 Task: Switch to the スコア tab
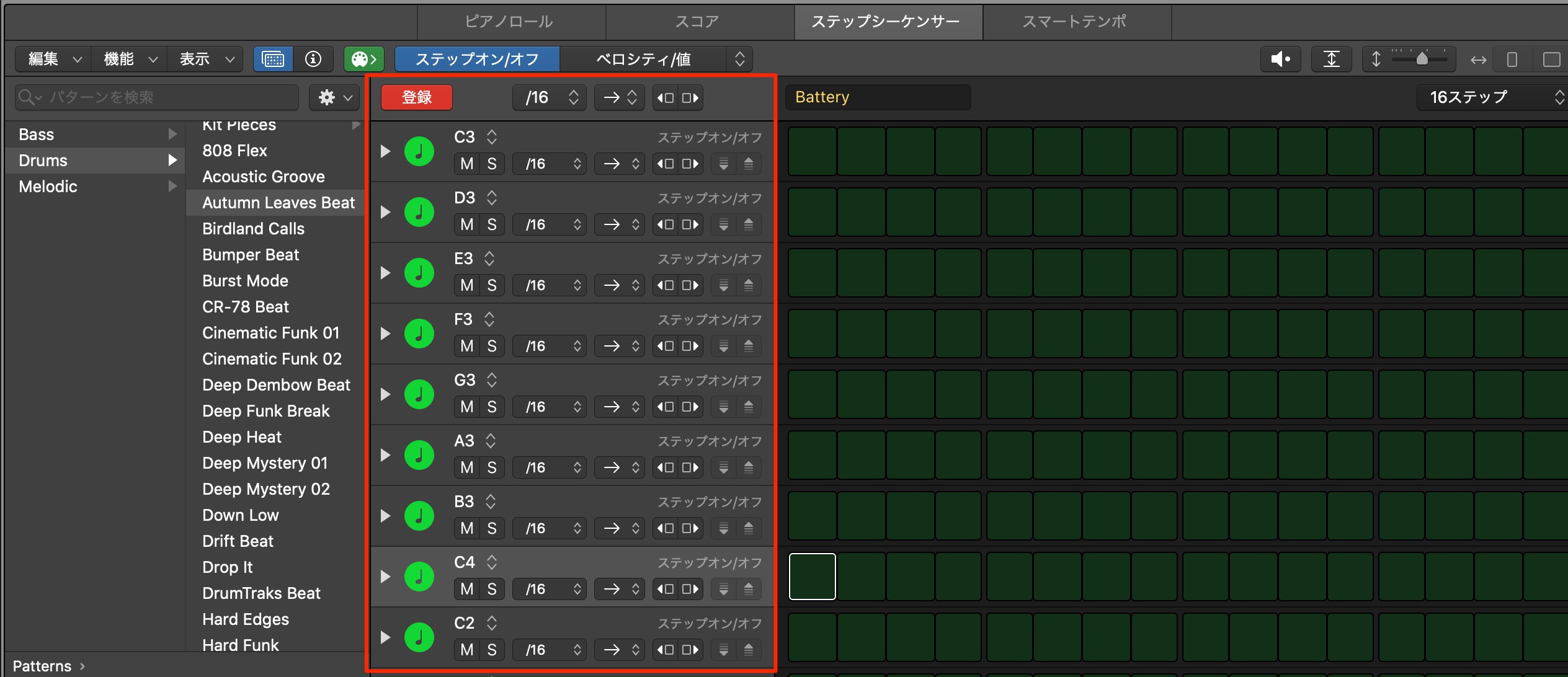[699, 22]
